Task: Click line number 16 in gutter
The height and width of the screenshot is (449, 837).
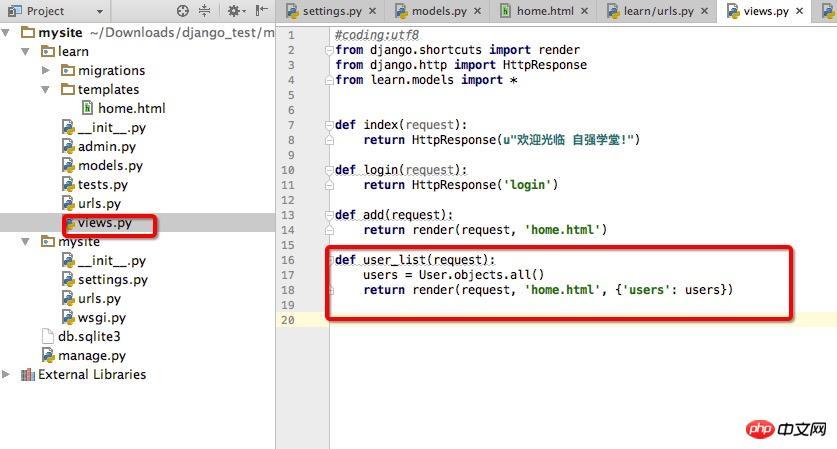Action: coord(288,260)
